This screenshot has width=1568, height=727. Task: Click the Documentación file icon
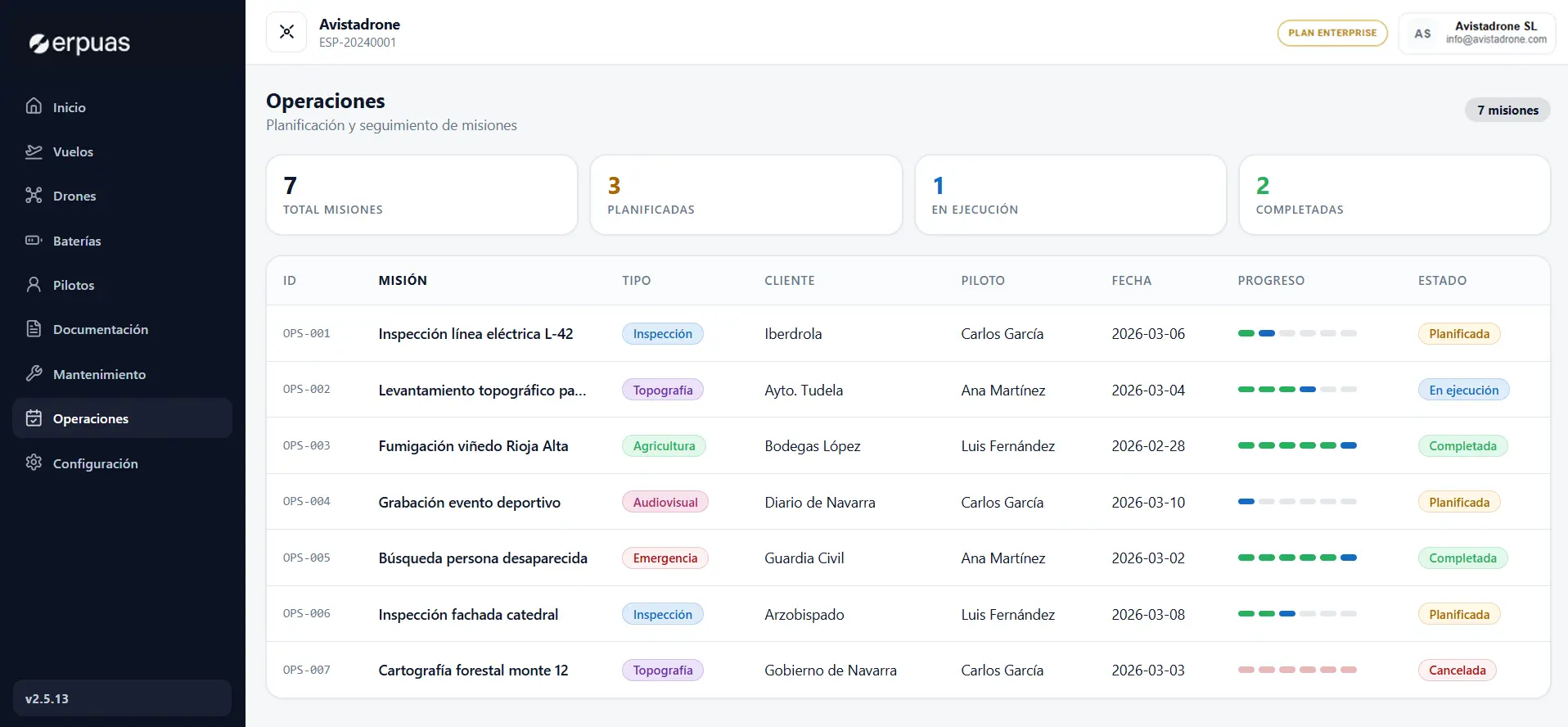tap(34, 329)
